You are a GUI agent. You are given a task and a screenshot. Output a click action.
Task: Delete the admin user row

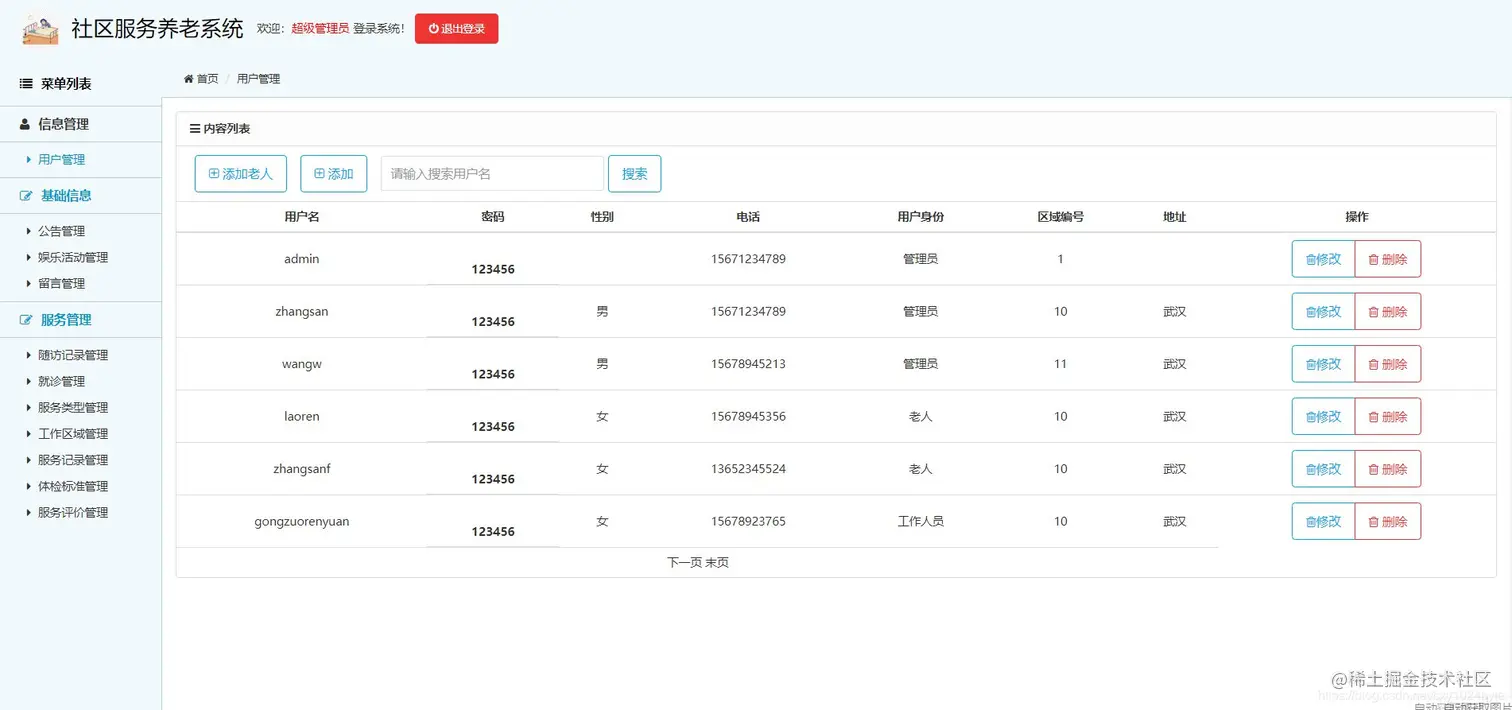[1388, 259]
